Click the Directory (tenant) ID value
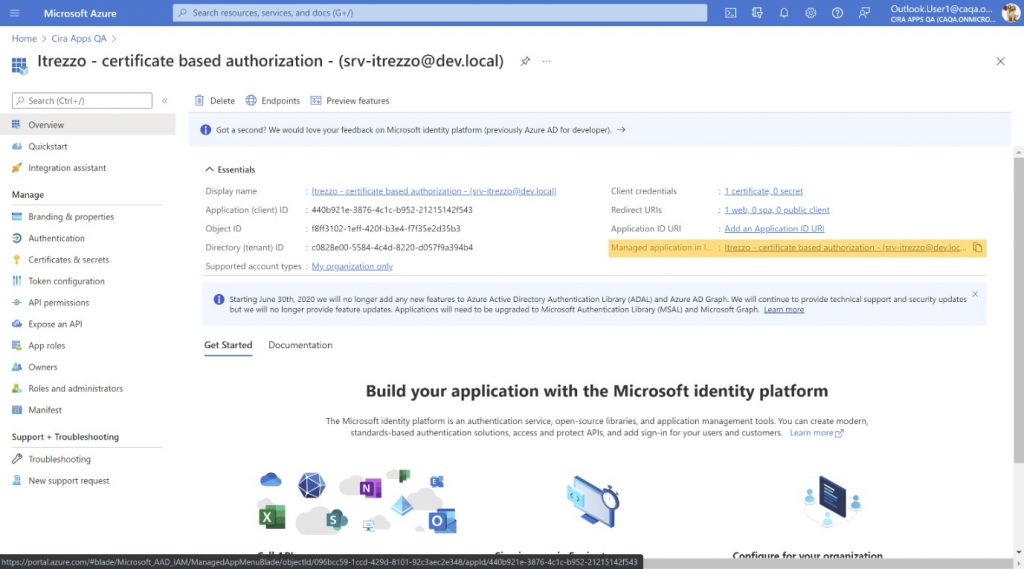The height and width of the screenshot is (569, 1024). (x=392, y=248)
